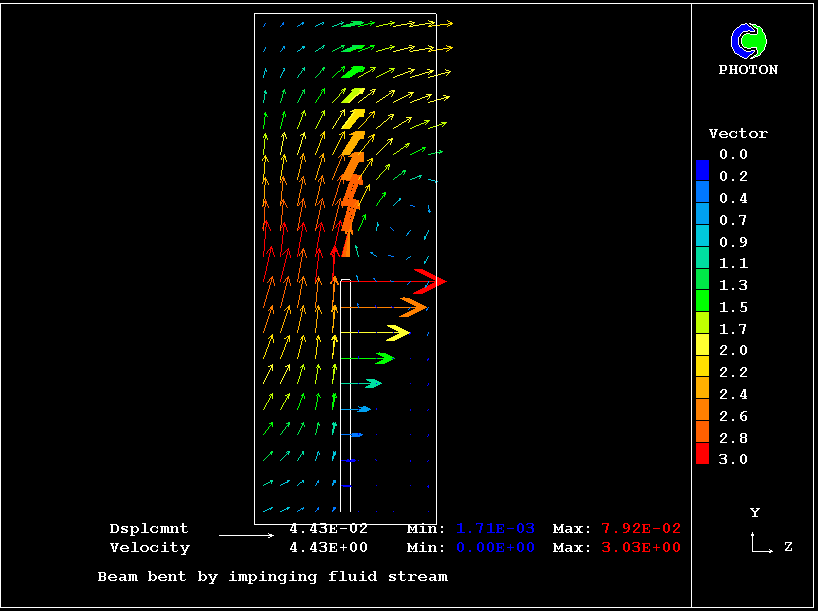The image size is (818, 611).
Task: Click the 'Beam bent by impinging fluid stream' title
Action: click(x=272, y=576)
